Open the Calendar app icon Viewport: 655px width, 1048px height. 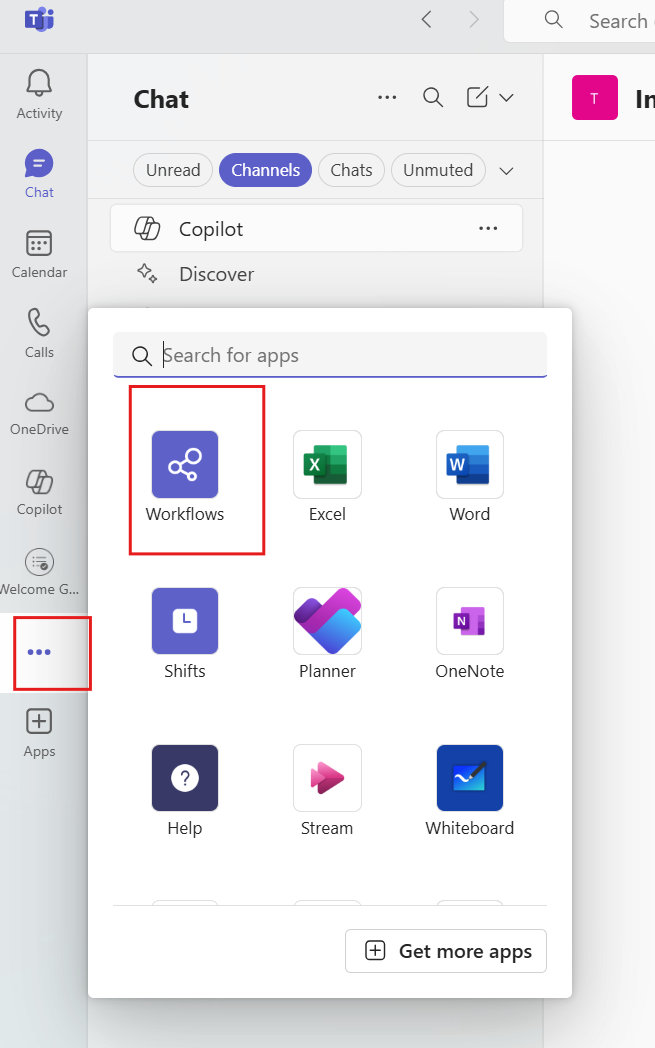[x=39, y=254]
